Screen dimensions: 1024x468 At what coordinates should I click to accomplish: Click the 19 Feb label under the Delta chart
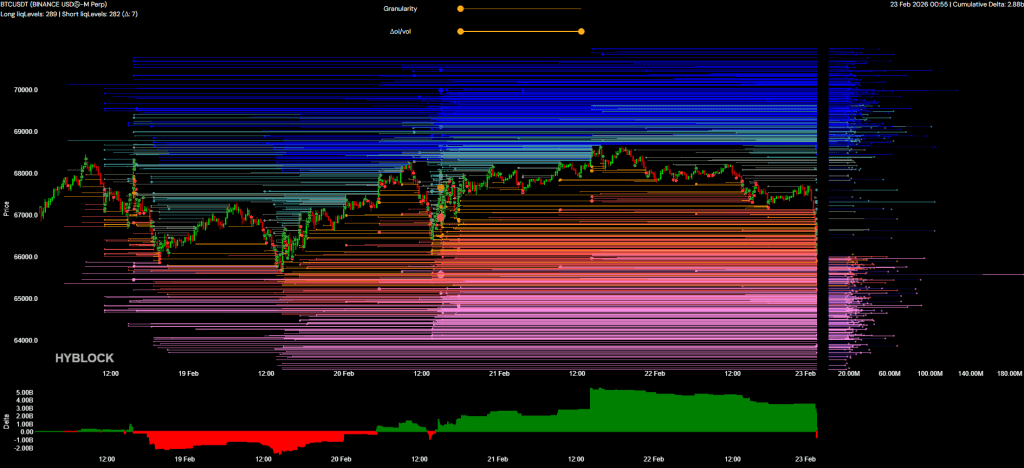[x=185, y=459]
